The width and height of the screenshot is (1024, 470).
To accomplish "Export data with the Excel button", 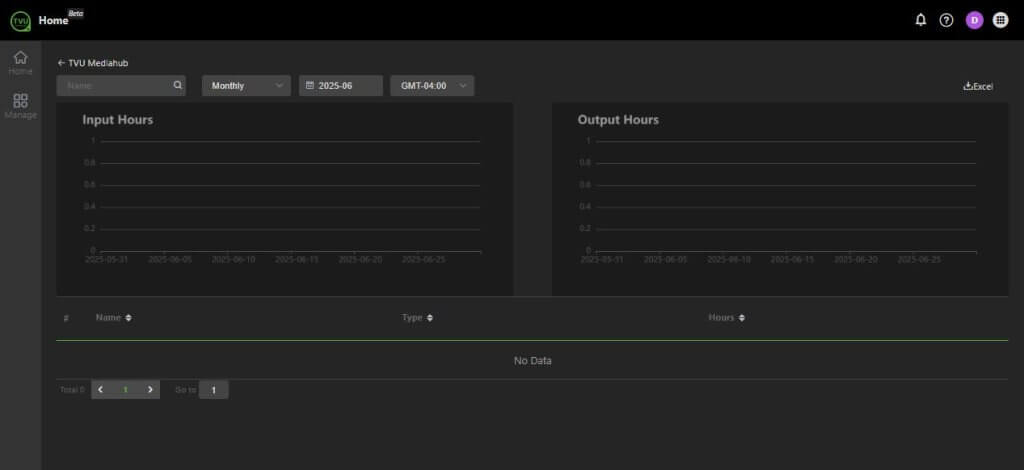I will click(978, 87).
